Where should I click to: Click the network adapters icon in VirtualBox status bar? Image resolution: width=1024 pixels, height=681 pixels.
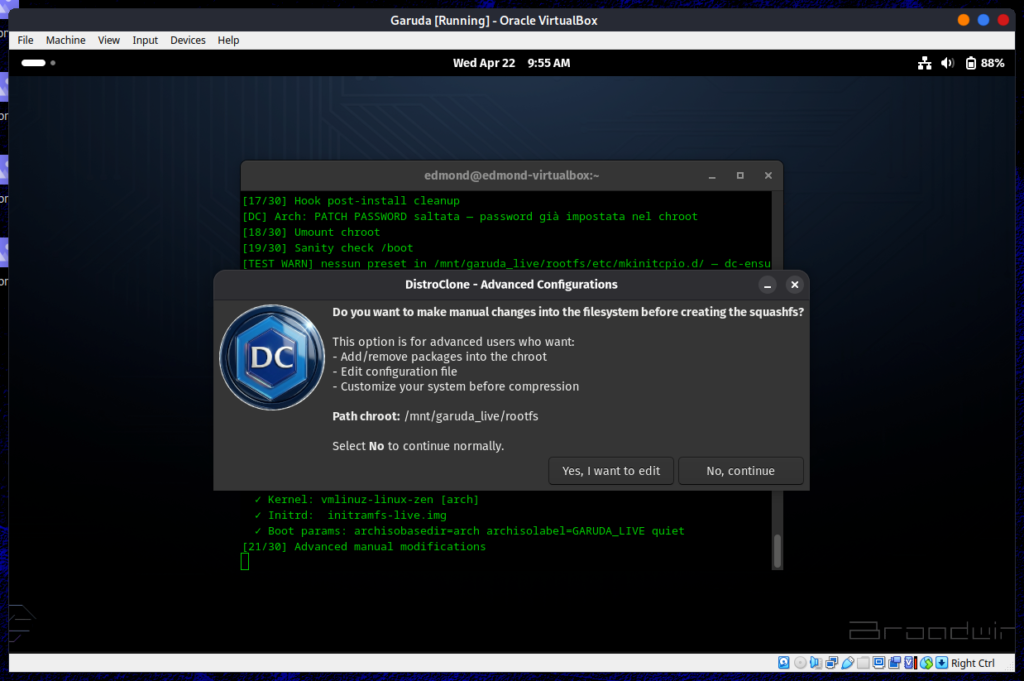pyautogui.click(x=832, y=662)
